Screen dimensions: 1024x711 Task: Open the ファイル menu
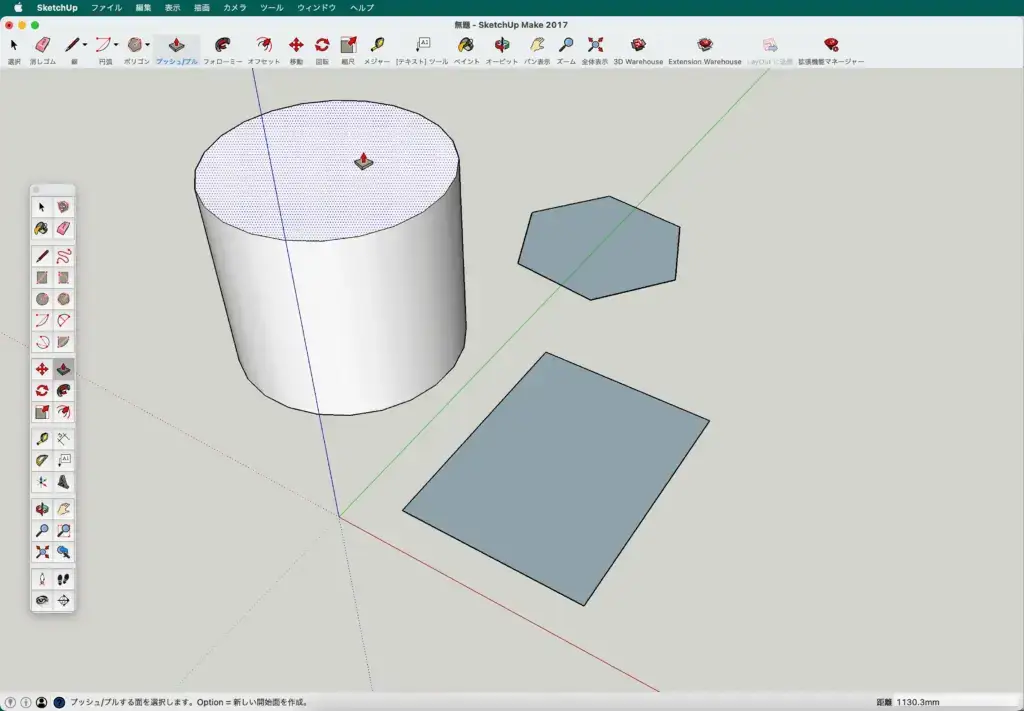point(106,8)
